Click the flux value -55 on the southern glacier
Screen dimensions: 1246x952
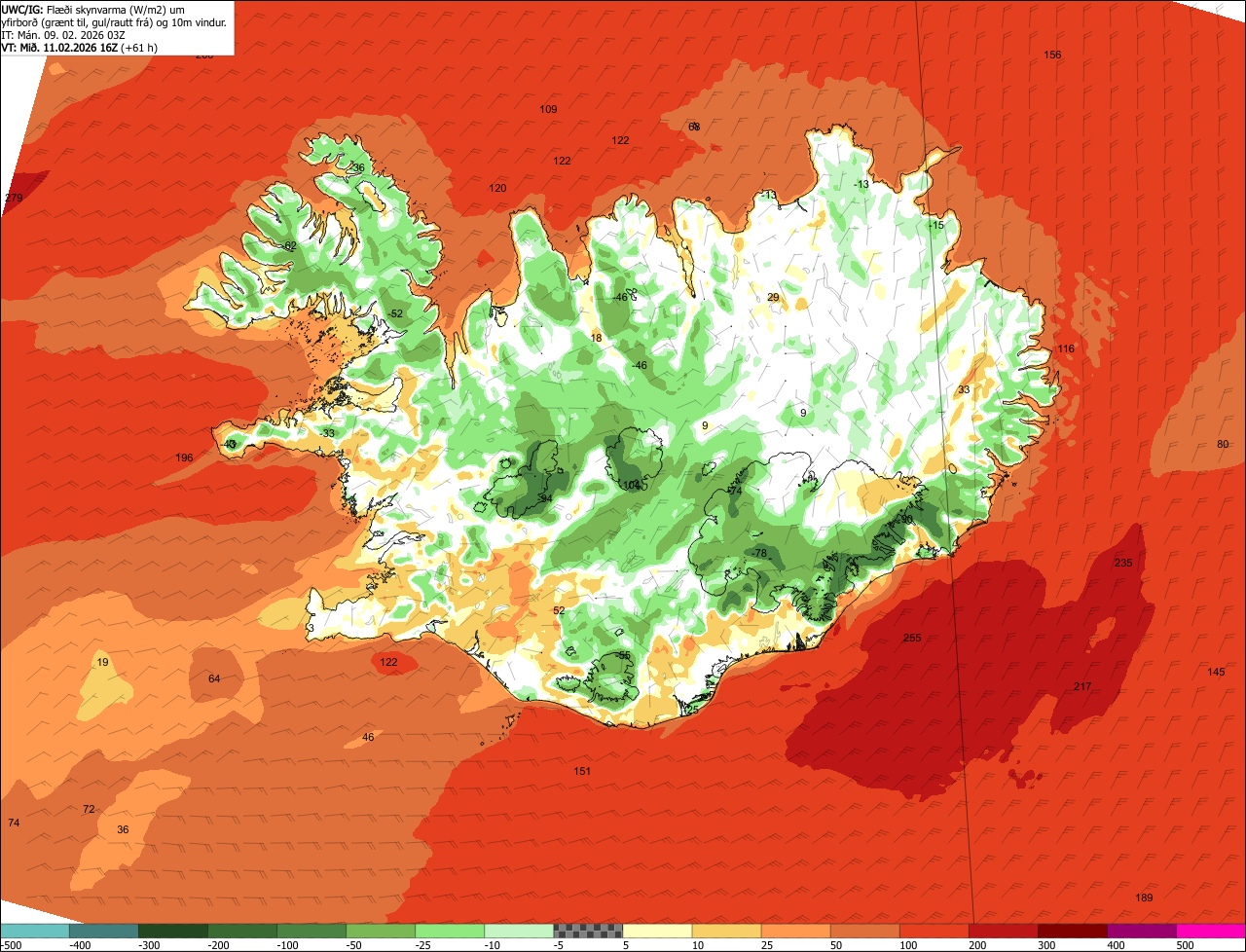tap(623, 655)
